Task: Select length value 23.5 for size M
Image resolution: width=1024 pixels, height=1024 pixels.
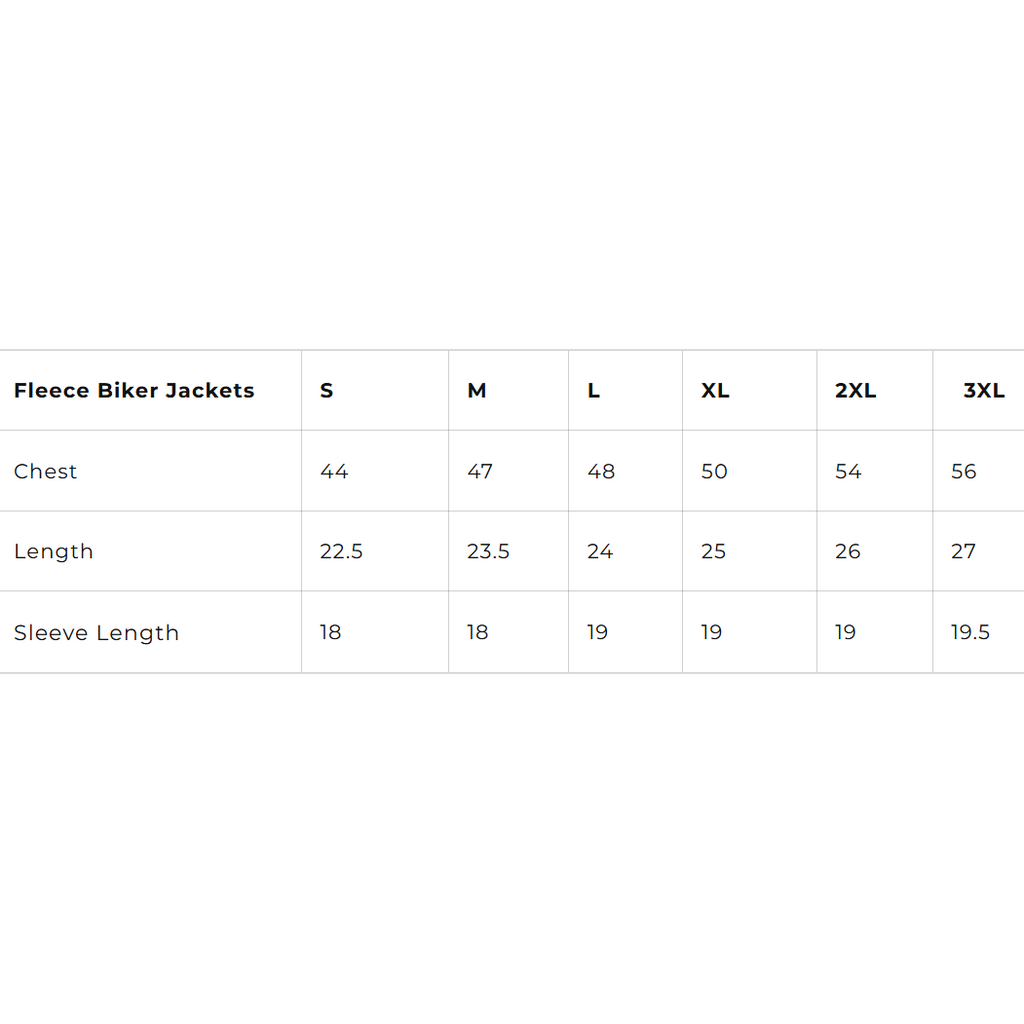Action: pos(489,552)
